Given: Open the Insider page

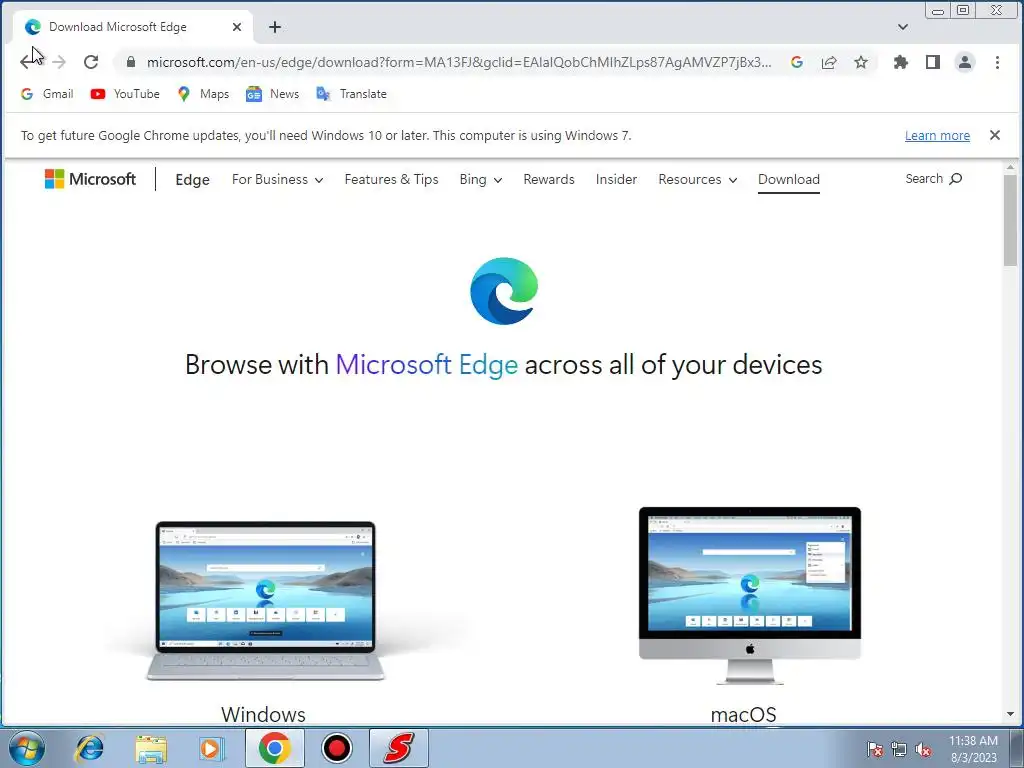Looking at the screenshot, I should click(616, 180).
